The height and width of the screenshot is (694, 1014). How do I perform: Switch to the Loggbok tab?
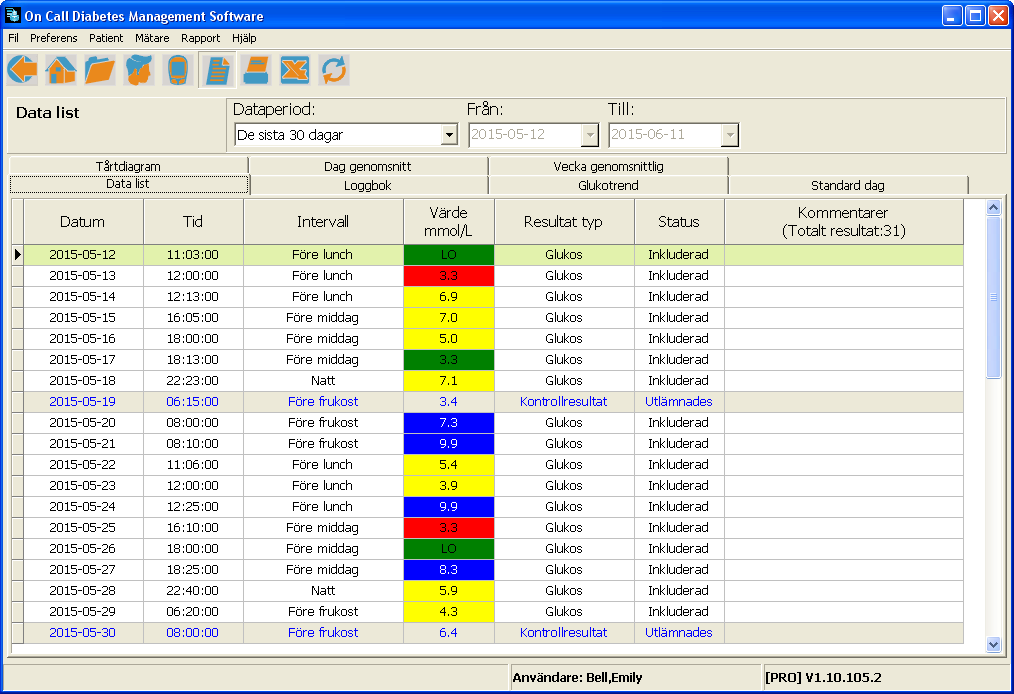click(368, 186)
